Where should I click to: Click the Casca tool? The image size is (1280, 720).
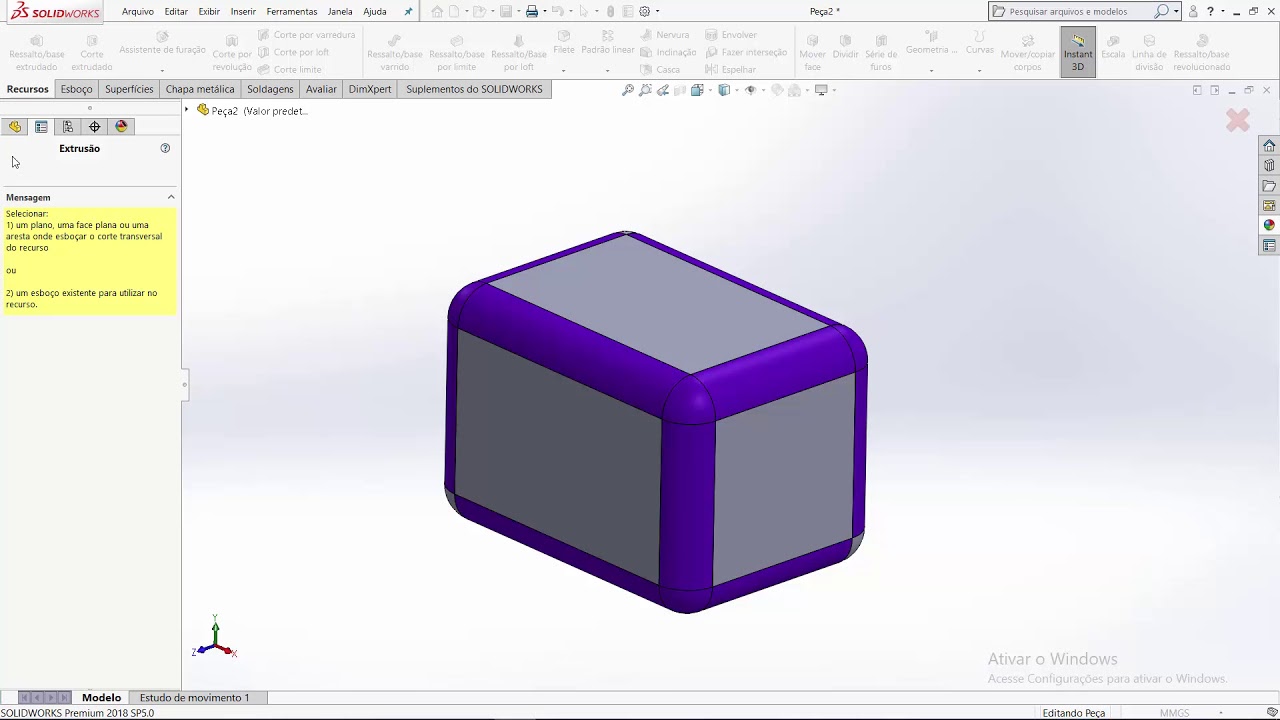coord(660,70)
